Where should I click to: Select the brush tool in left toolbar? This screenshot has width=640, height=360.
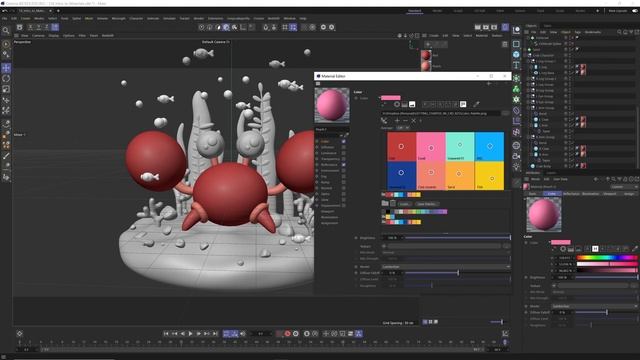[x=6, y=156]
